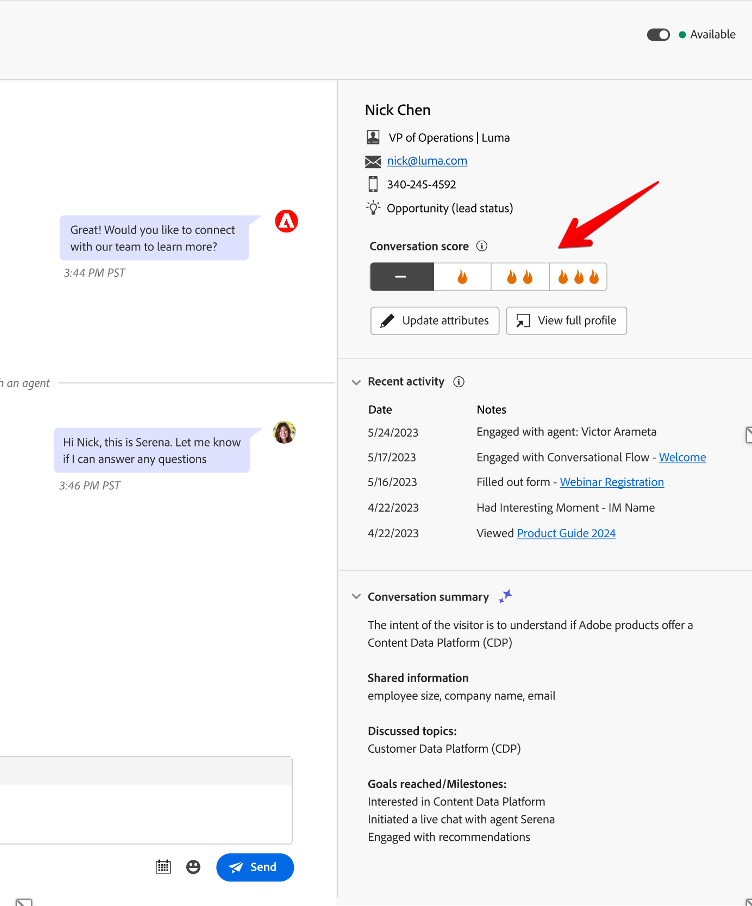Set conversation score to three flames
Screen dimensions: 752x906
point(578,277)
